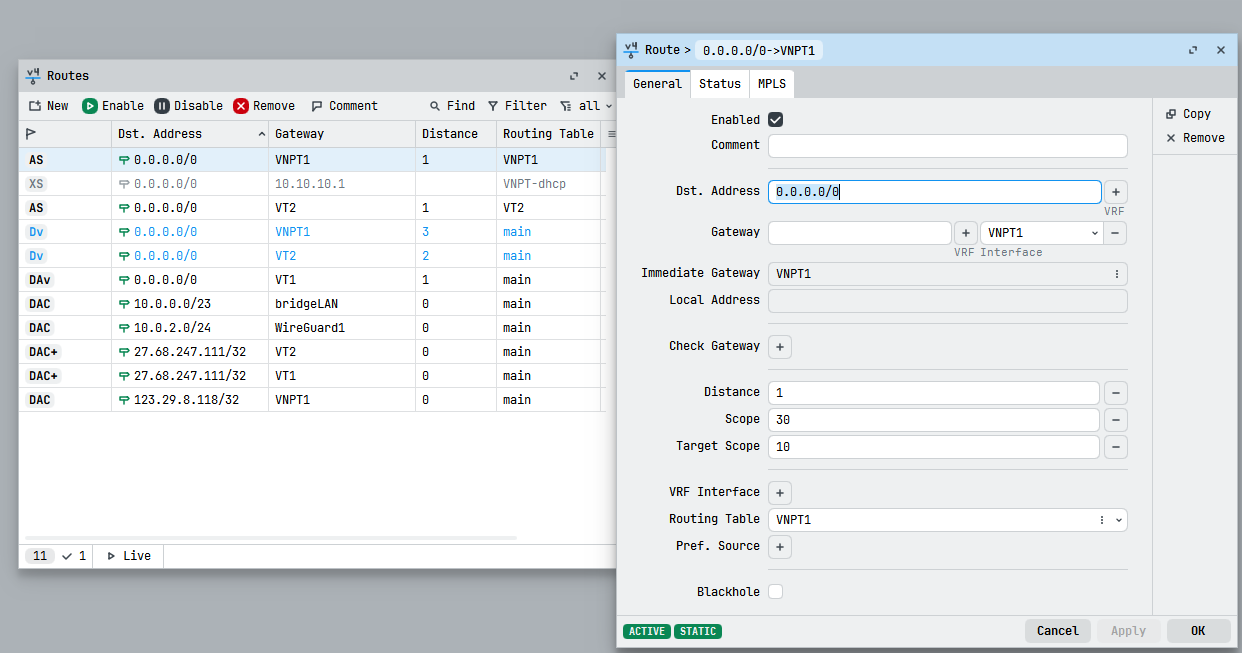
Task: Select the AS route in VT2 routing table
Action: click(312, 208)
